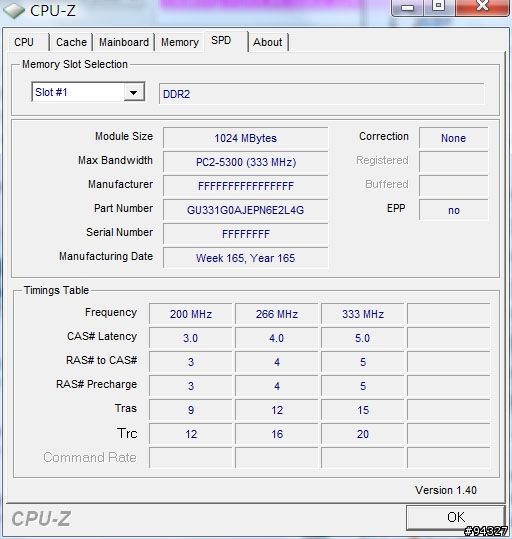Image resolution: width=512 pixels, height=539 pixels.
Task: Click the Max Bandwidth label
Action: (x=115, y=160)
